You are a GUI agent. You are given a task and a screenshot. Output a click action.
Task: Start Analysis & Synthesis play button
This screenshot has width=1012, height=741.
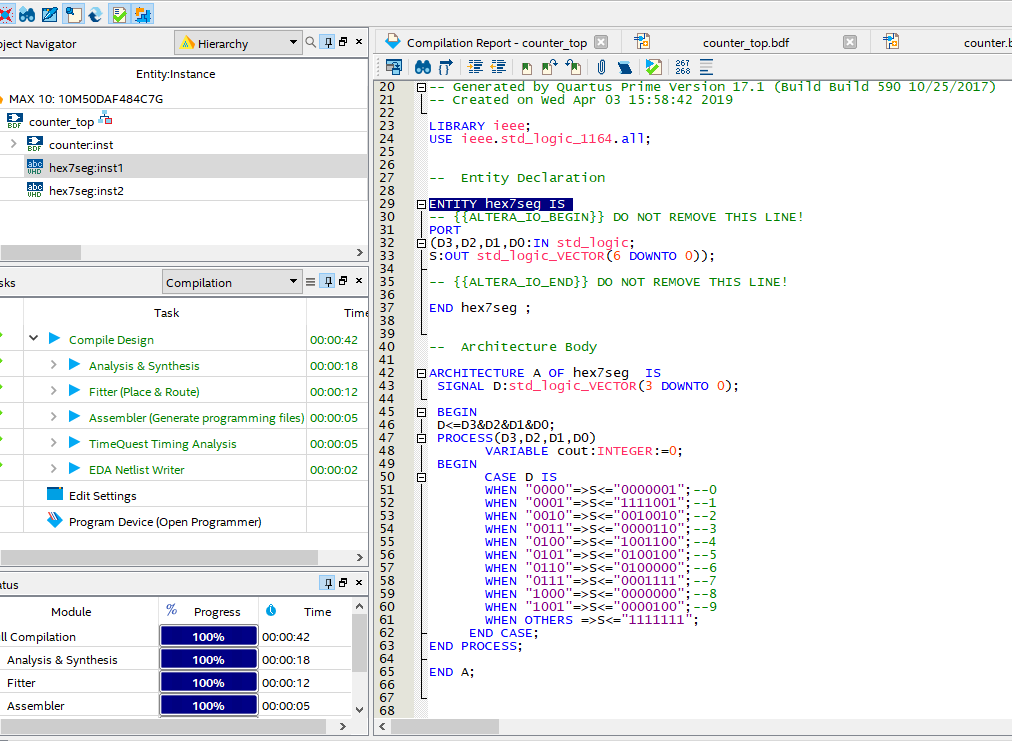pyautogui.click(x=74, y=364)
